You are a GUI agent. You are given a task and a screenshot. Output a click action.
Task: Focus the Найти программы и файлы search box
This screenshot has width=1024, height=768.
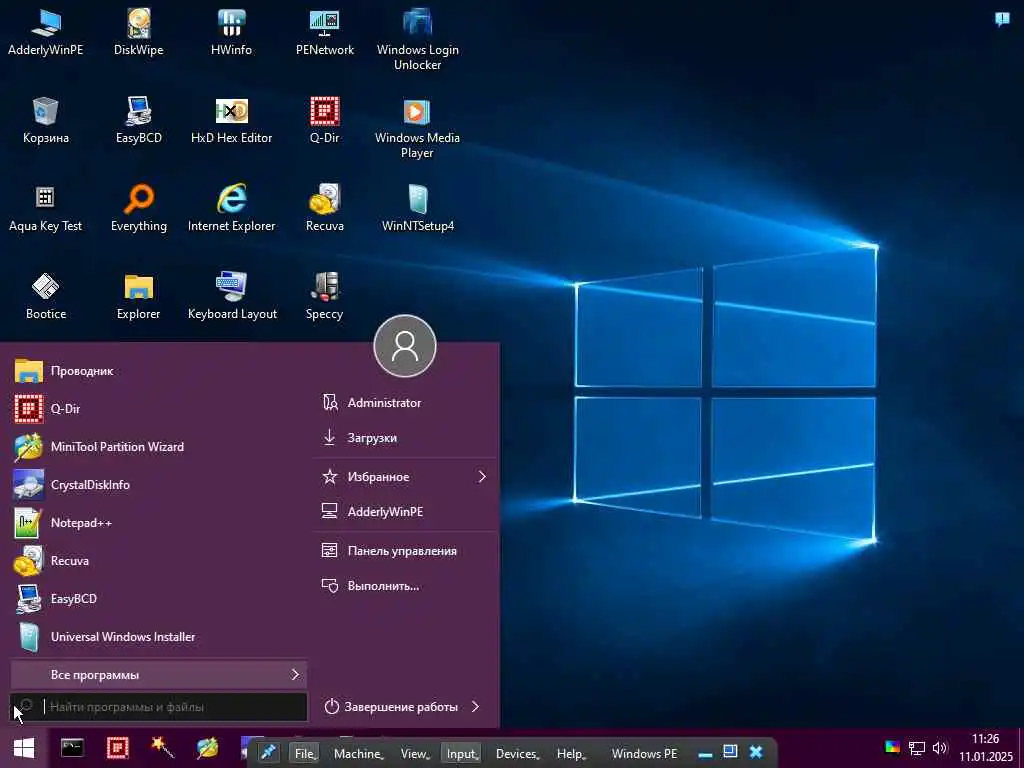coord(159,707)
